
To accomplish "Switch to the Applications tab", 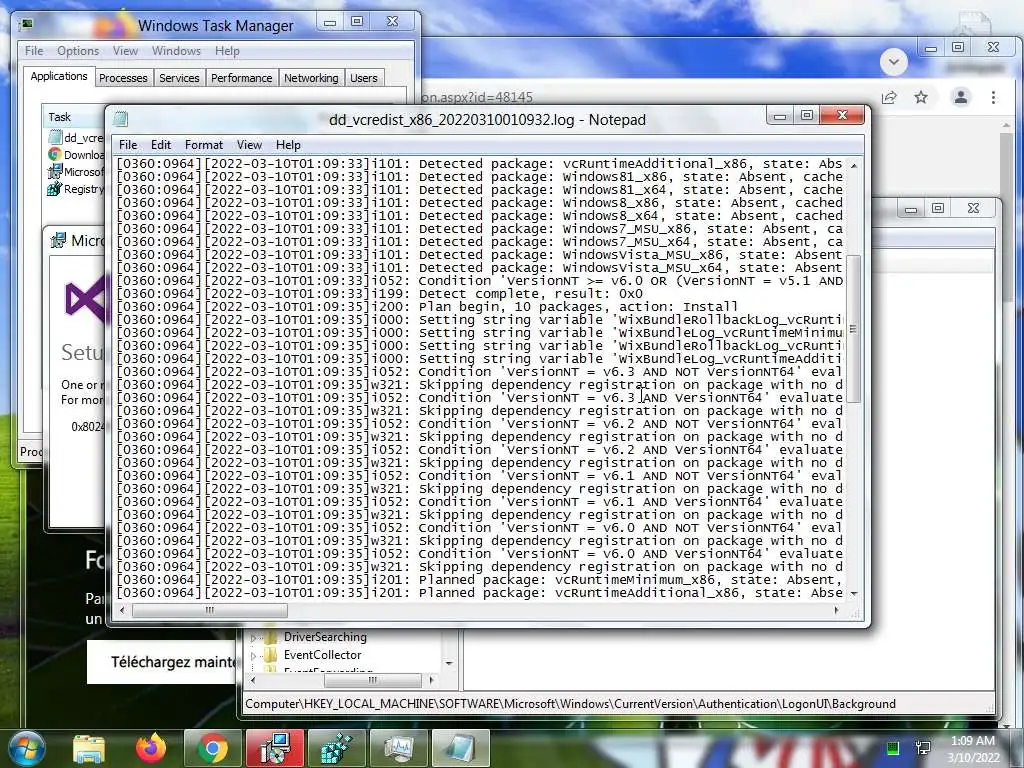I will (x=59, y=76).
